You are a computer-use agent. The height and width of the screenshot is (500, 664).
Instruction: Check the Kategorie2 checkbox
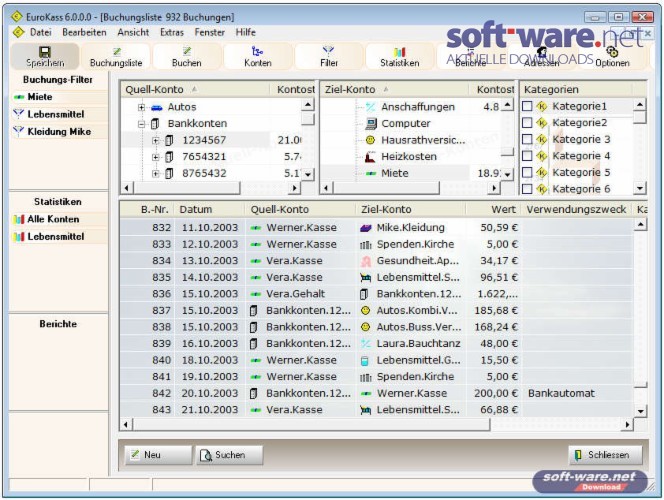527,123
